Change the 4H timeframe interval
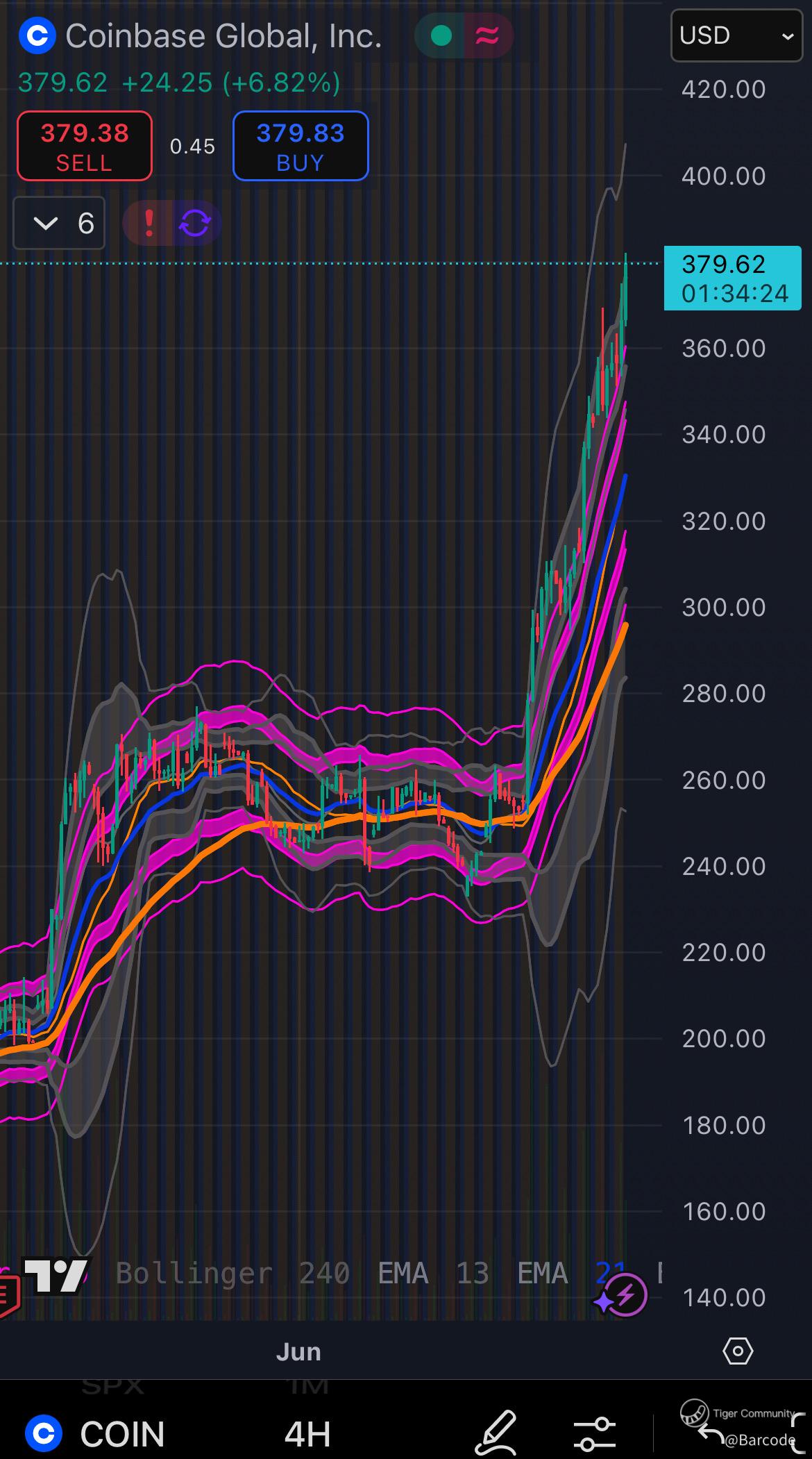 click(307, 1433)
